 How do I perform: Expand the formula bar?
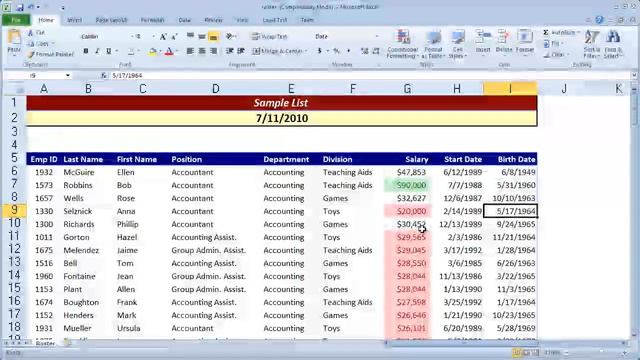[634, 76]
